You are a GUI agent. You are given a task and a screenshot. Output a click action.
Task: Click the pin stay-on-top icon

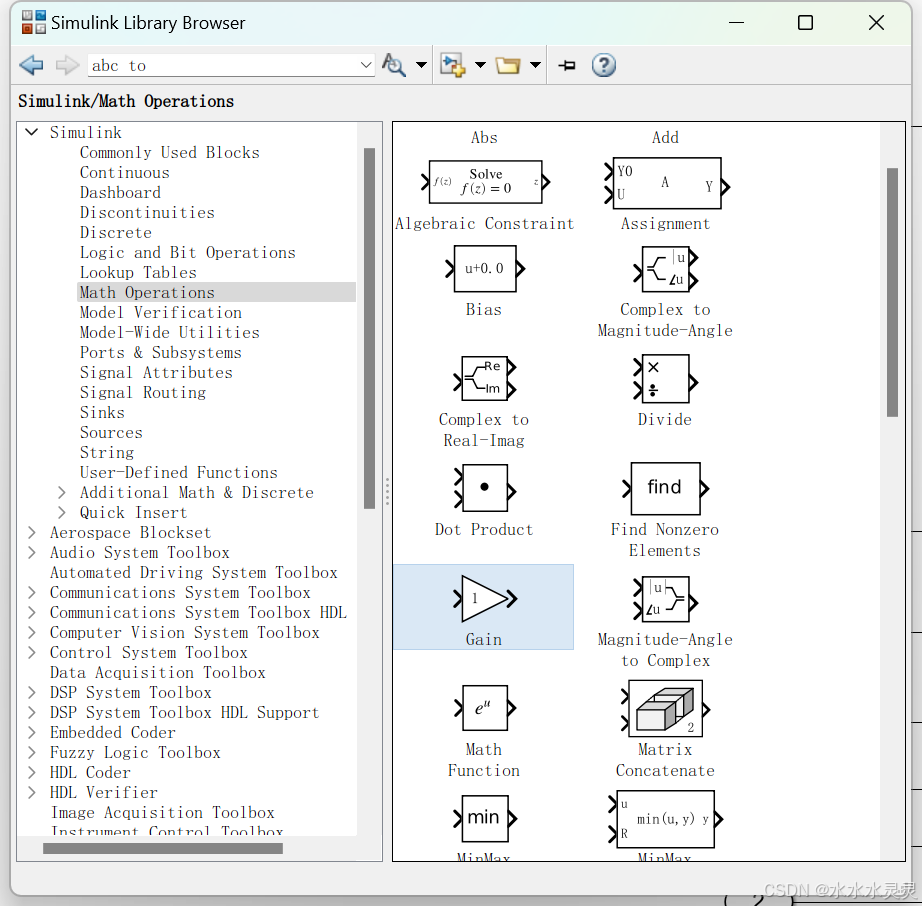pos(567,65)
